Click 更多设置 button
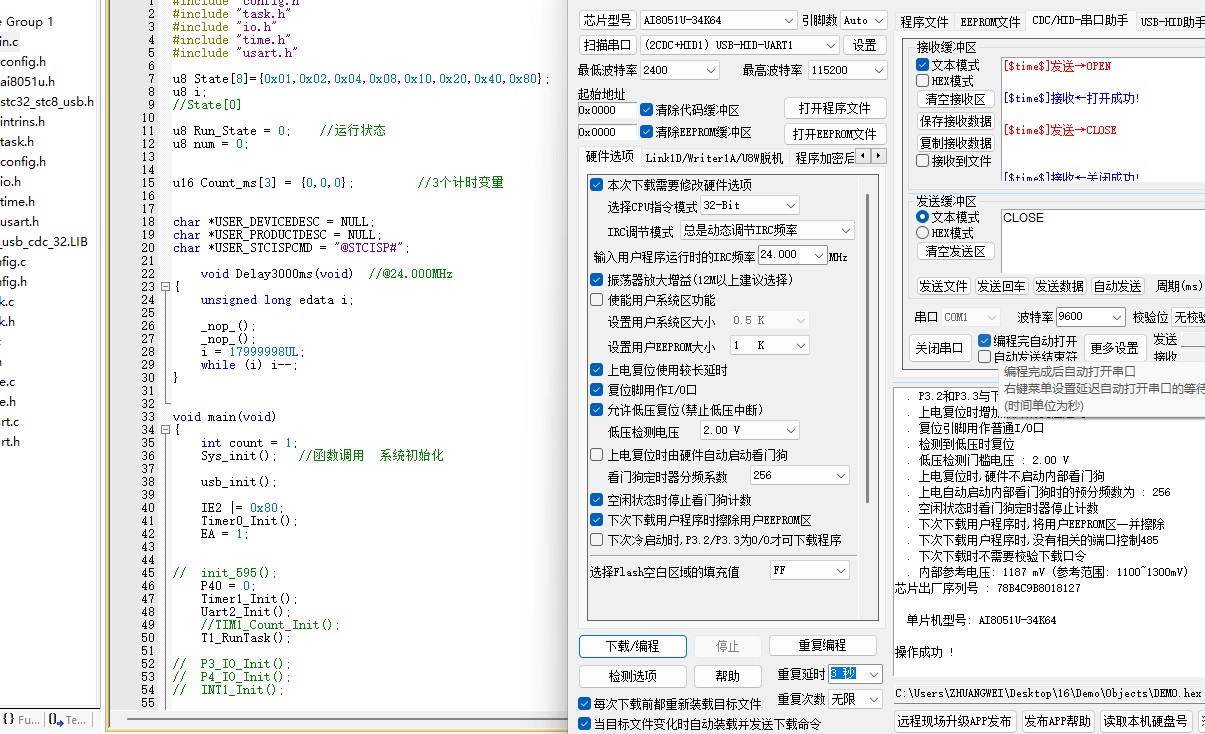The height and width of the screenshot is (734, 1205). (1114, 348)
